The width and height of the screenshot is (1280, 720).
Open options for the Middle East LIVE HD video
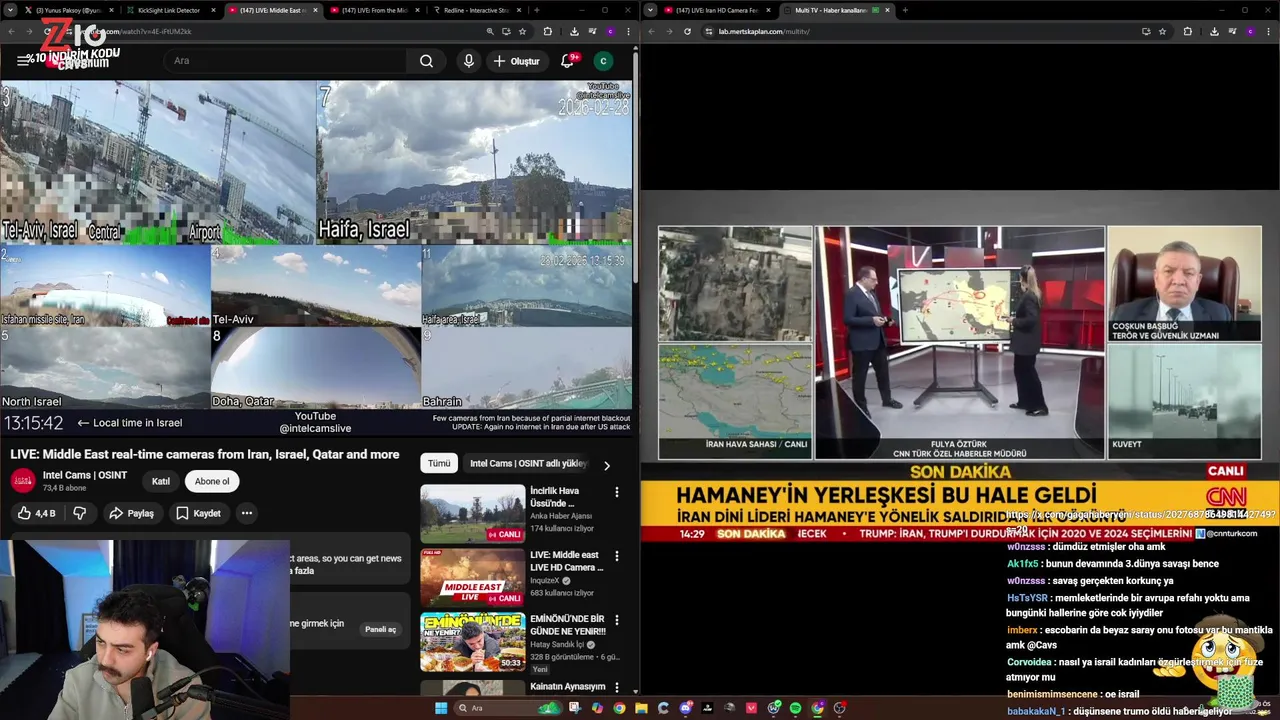coord(617,556)
